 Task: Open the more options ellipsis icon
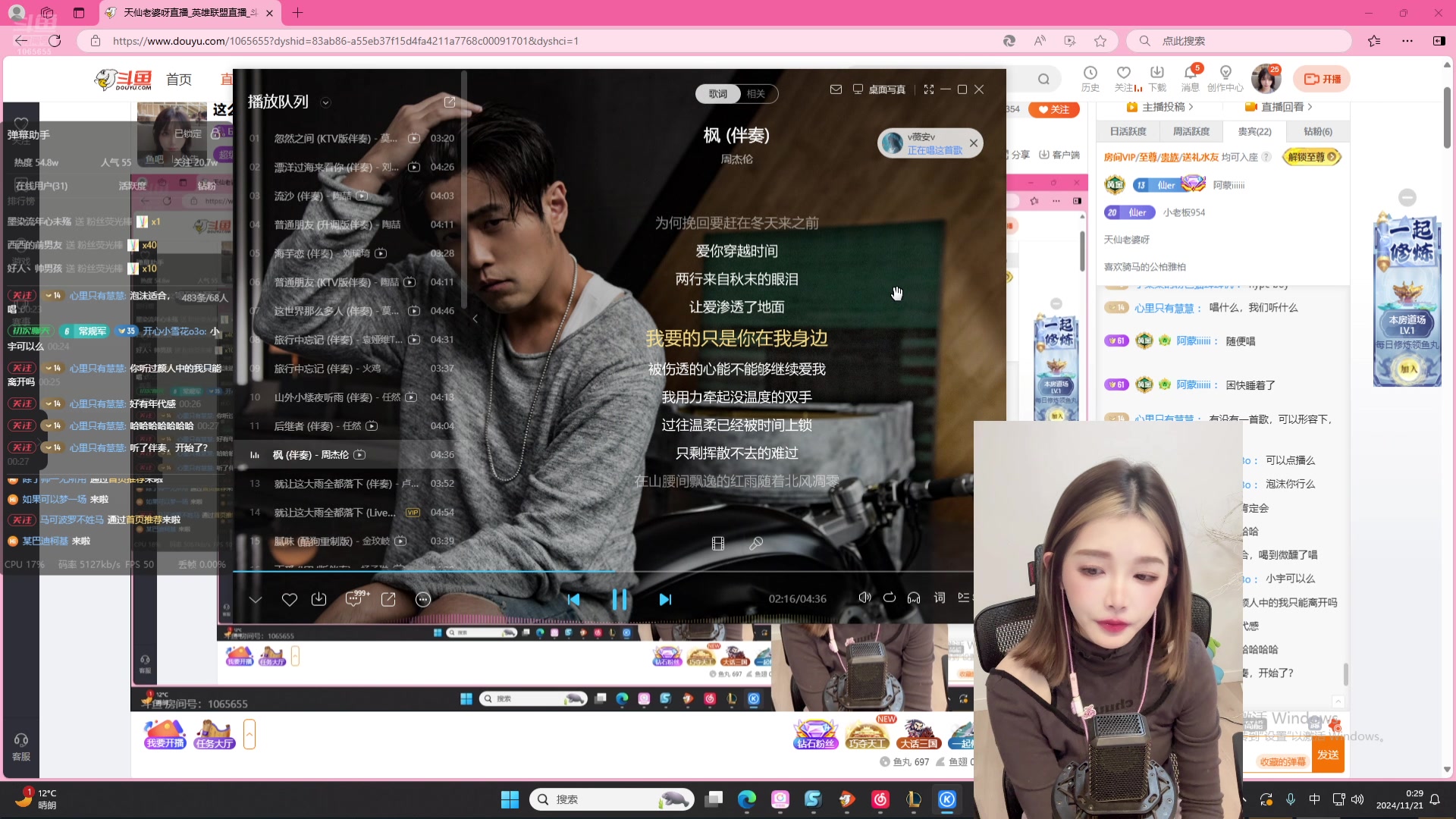(x=423, y=599)
